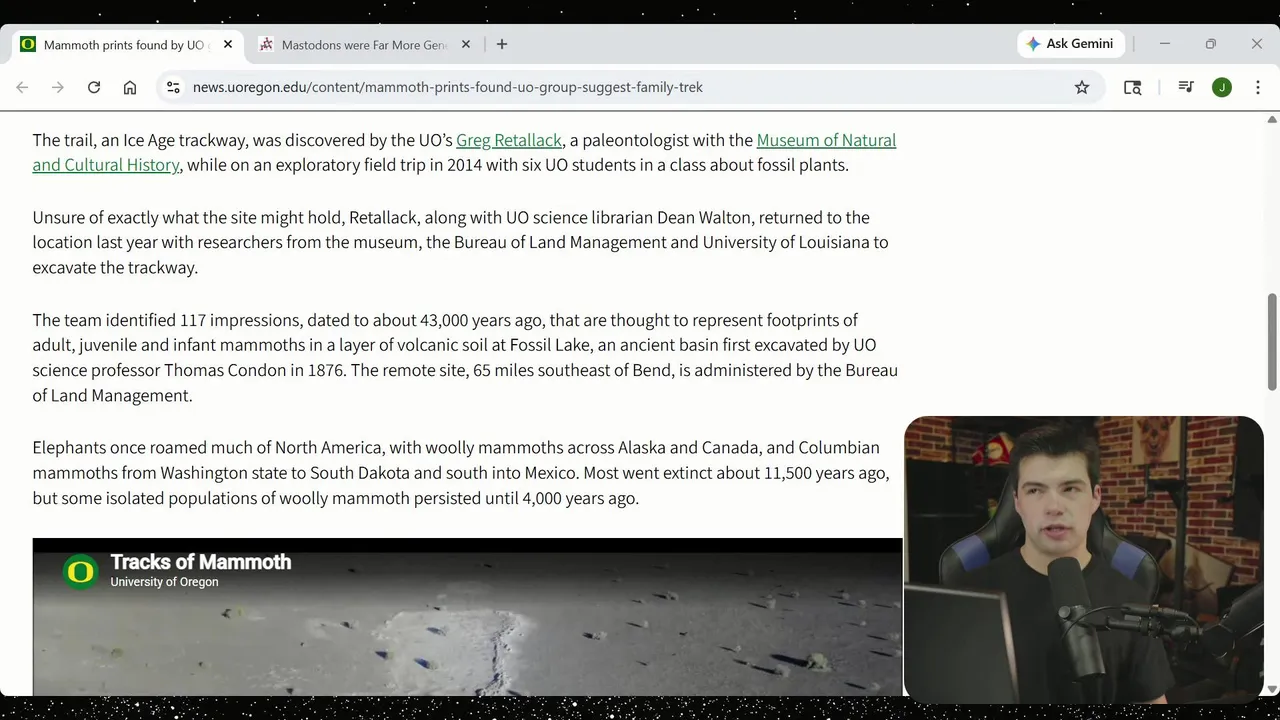
Task: Switch to the Mastodons were Far More tab
Action: (364, 44)
